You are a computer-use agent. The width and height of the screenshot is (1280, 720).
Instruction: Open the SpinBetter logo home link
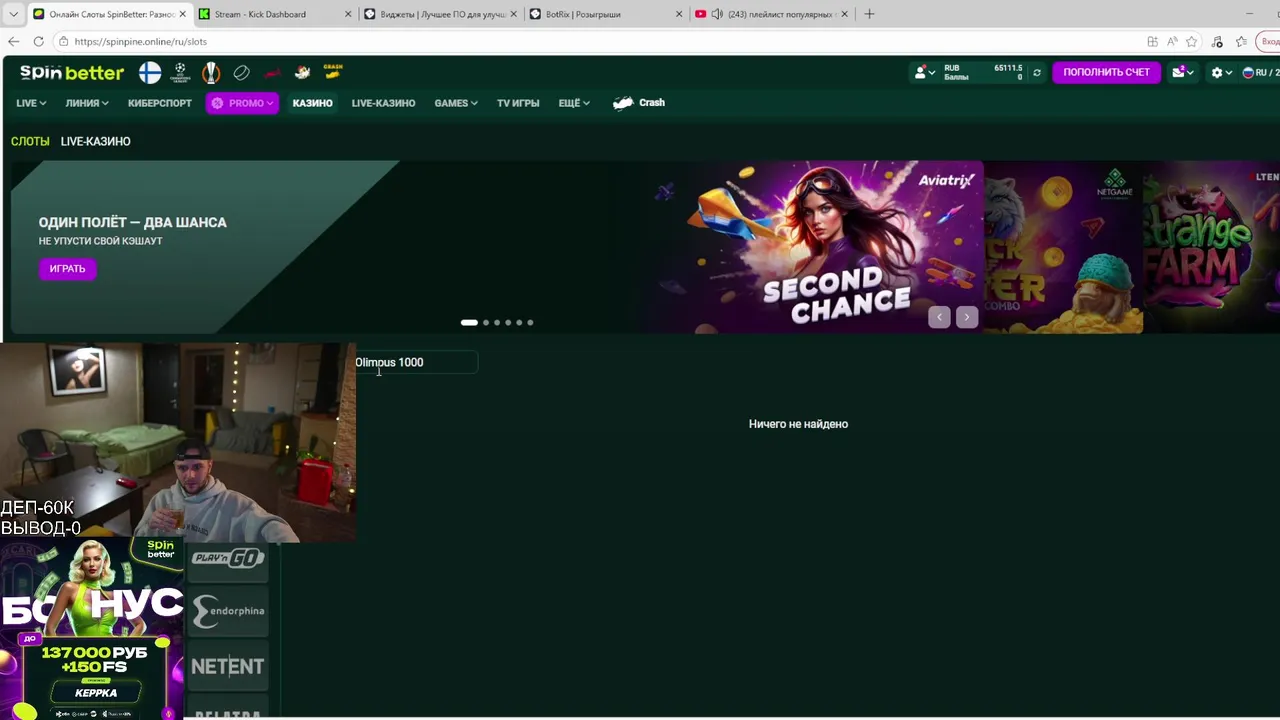tap(72, 72)
